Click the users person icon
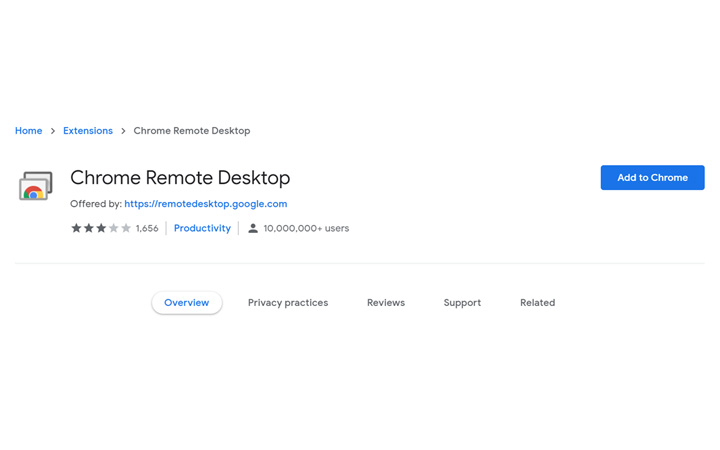The height and width of the screenshot is (450, 720). [253, 228]
